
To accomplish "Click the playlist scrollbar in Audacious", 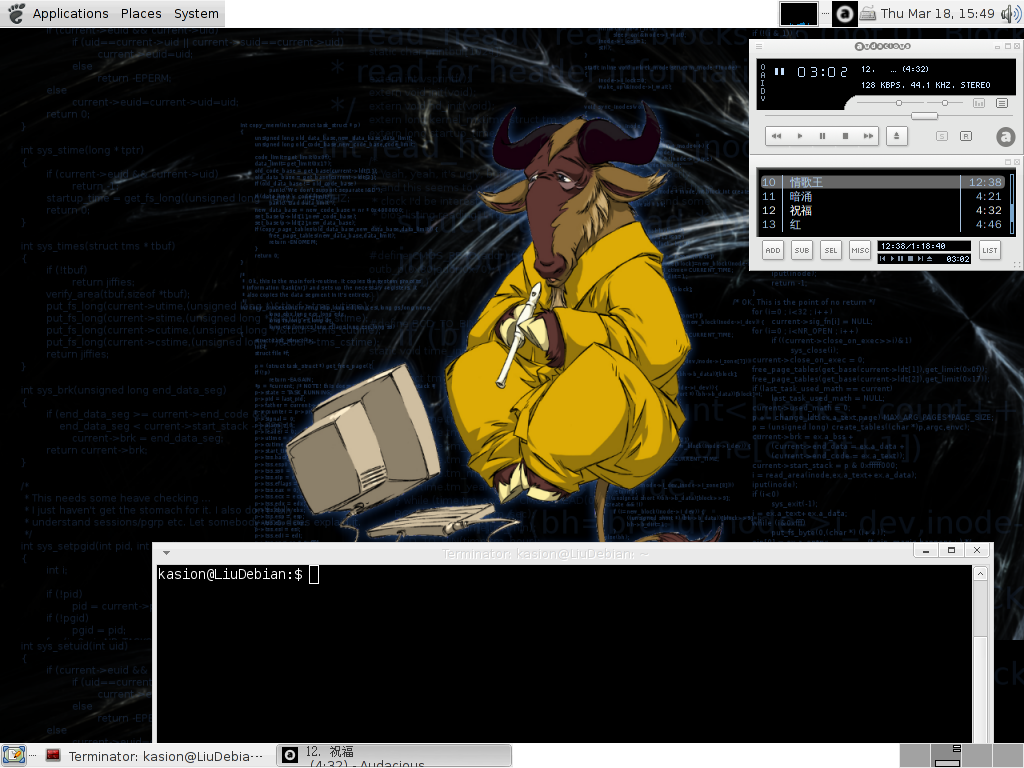I will tap(1012, 203).
